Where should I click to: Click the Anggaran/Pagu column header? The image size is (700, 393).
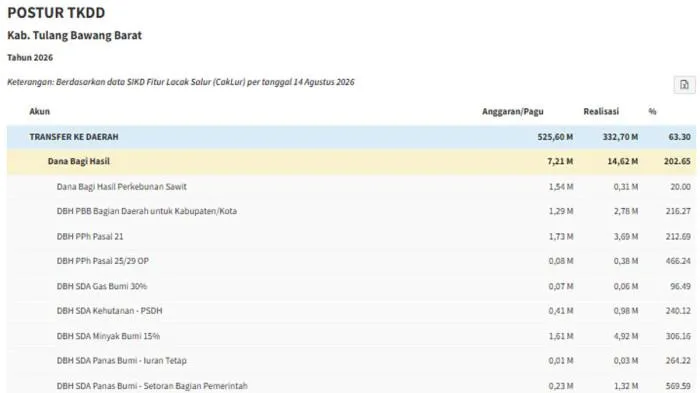(x=512, y=112)
